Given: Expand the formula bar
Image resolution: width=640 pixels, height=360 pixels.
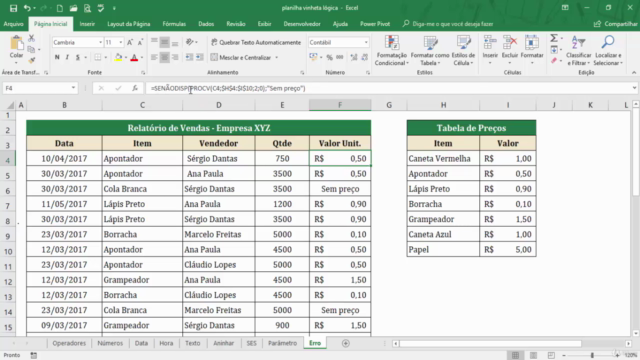Looking at the screenshot, I should point(634,88).
